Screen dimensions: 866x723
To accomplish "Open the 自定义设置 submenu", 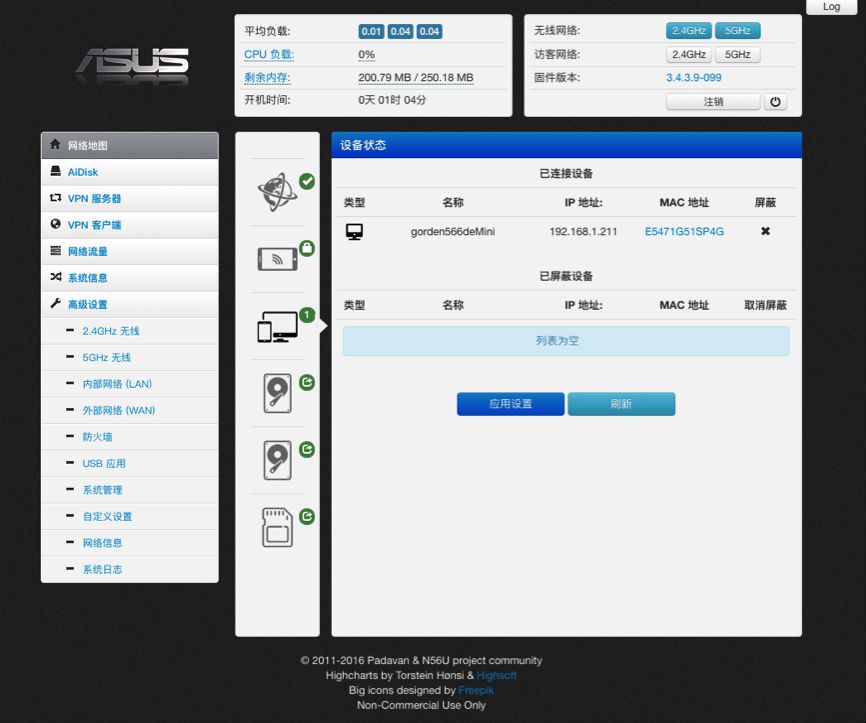I will (x=130, y=516).
